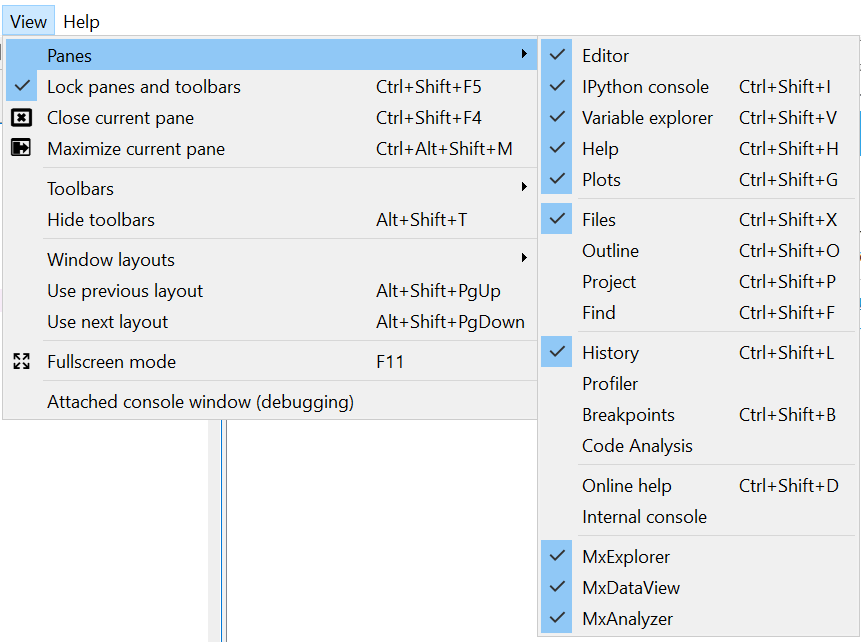Select Hide toolbars
861x642 pixels.
pos(101,220)
